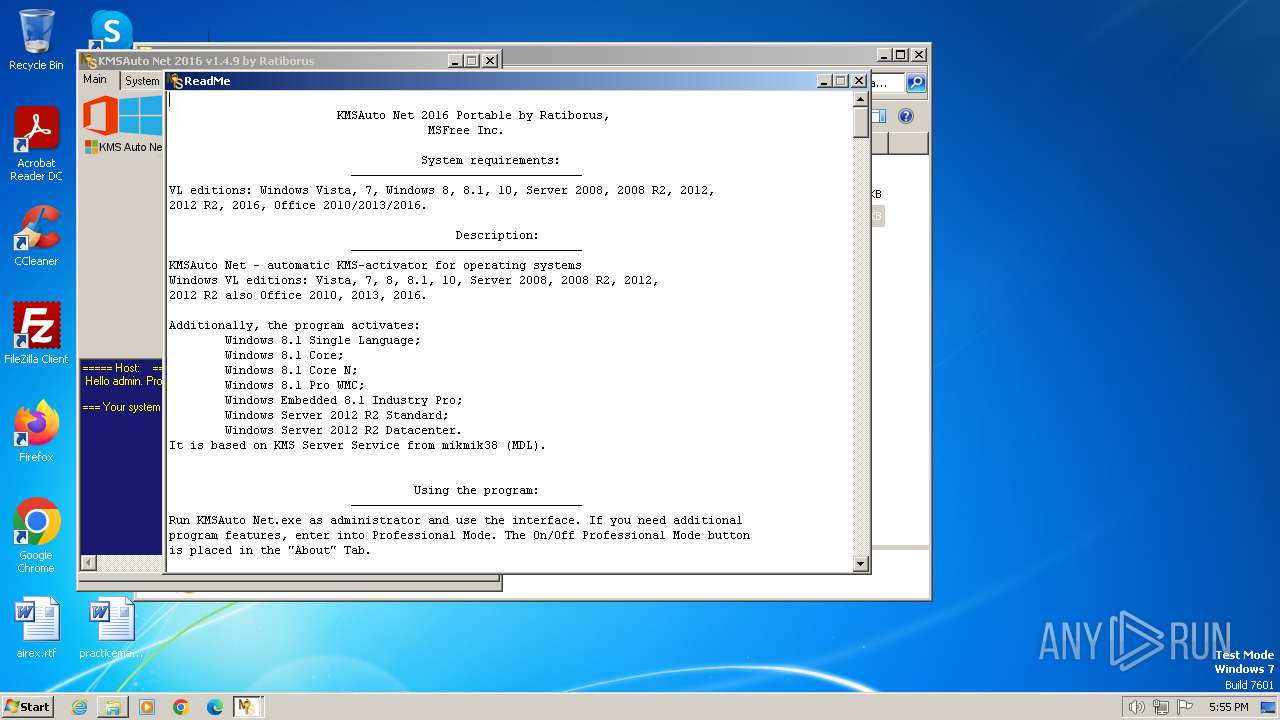Open the airex.rtf document icon

coord(36,628)
